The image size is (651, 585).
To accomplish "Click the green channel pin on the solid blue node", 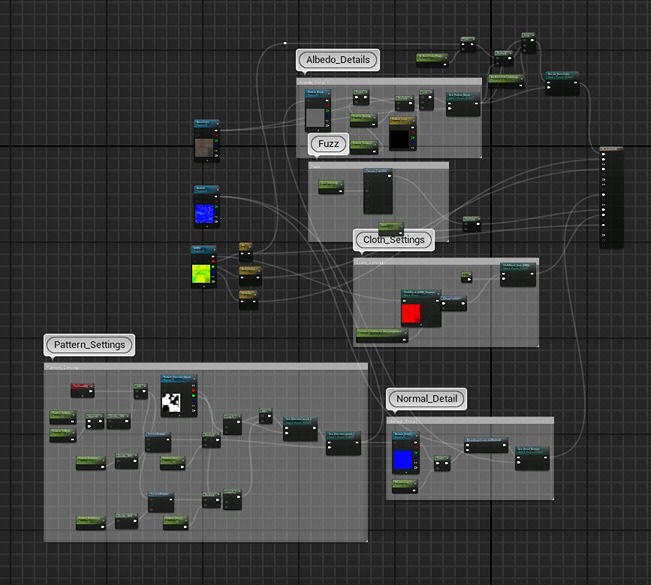I will [416, 453].
